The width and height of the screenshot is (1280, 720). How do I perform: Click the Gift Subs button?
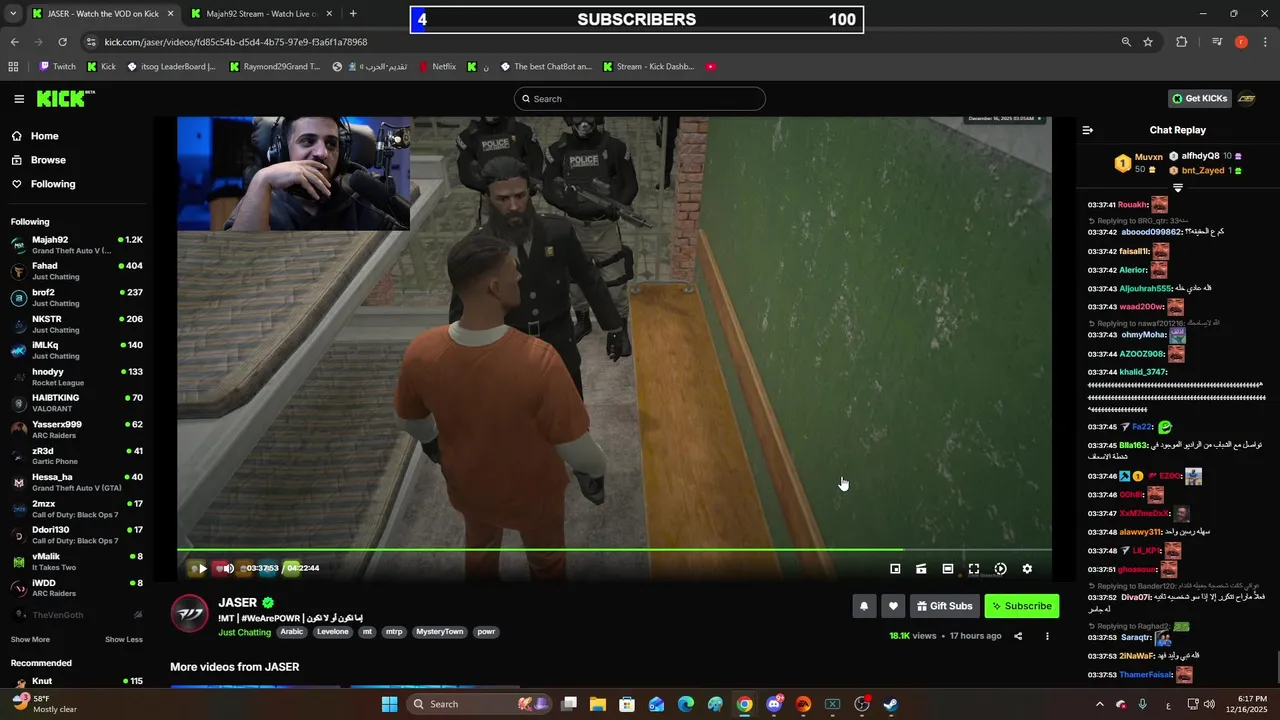click(944, 606)
